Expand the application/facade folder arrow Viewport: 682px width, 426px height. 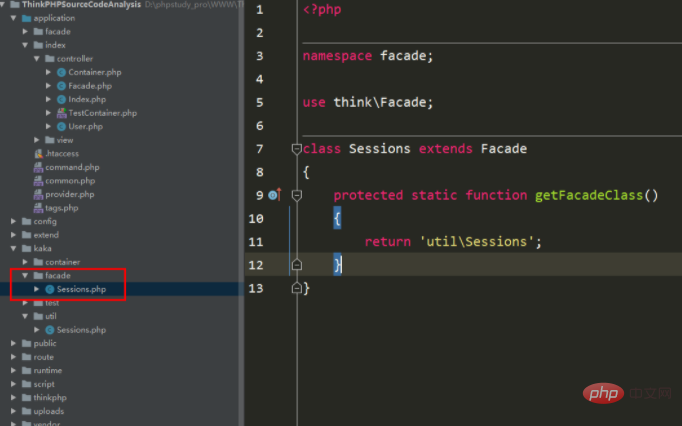click(x=25, y=31)
